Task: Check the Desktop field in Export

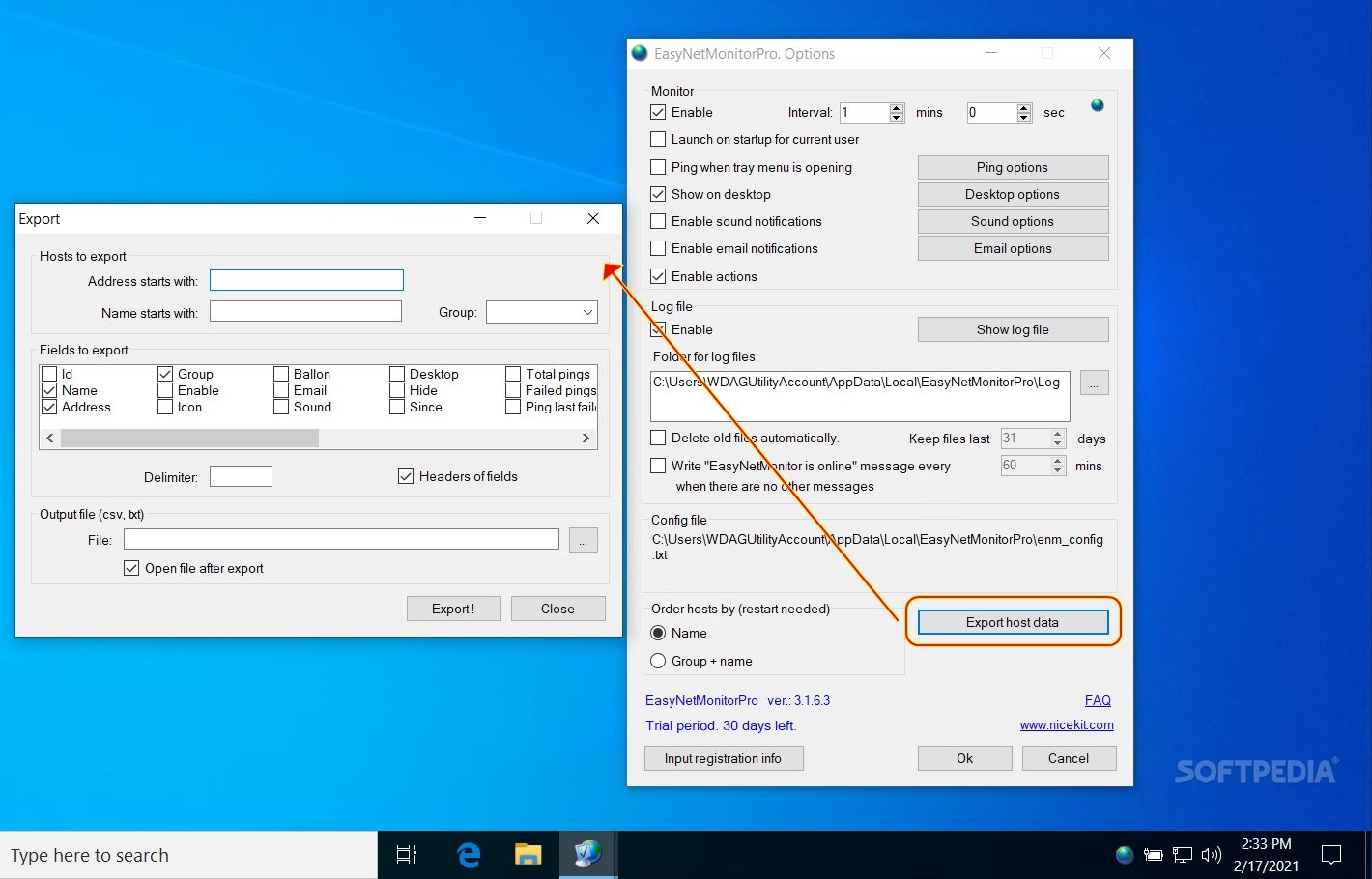Action: click(397, 374)
